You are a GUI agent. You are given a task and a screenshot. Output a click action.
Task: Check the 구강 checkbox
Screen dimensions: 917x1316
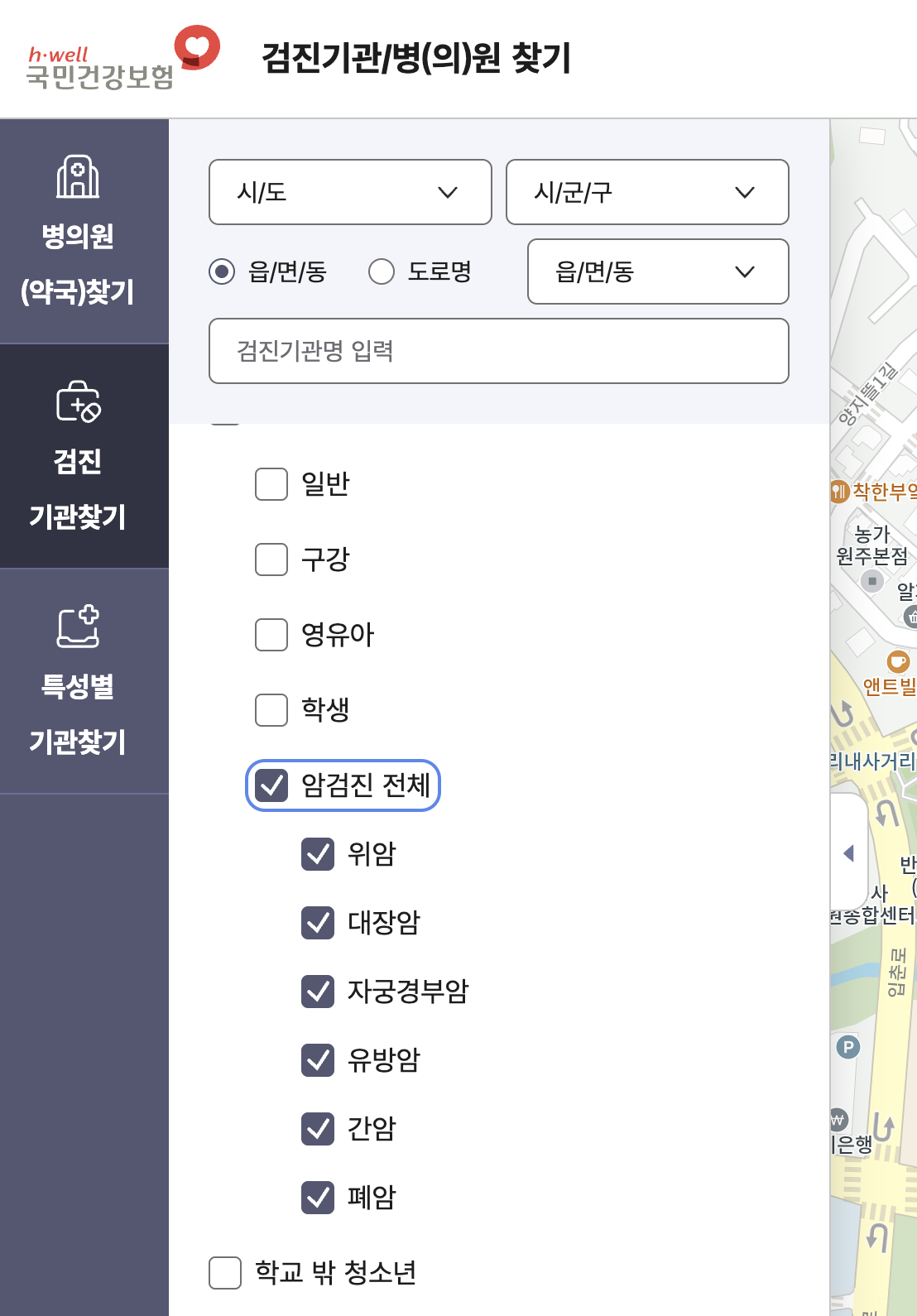271,560
